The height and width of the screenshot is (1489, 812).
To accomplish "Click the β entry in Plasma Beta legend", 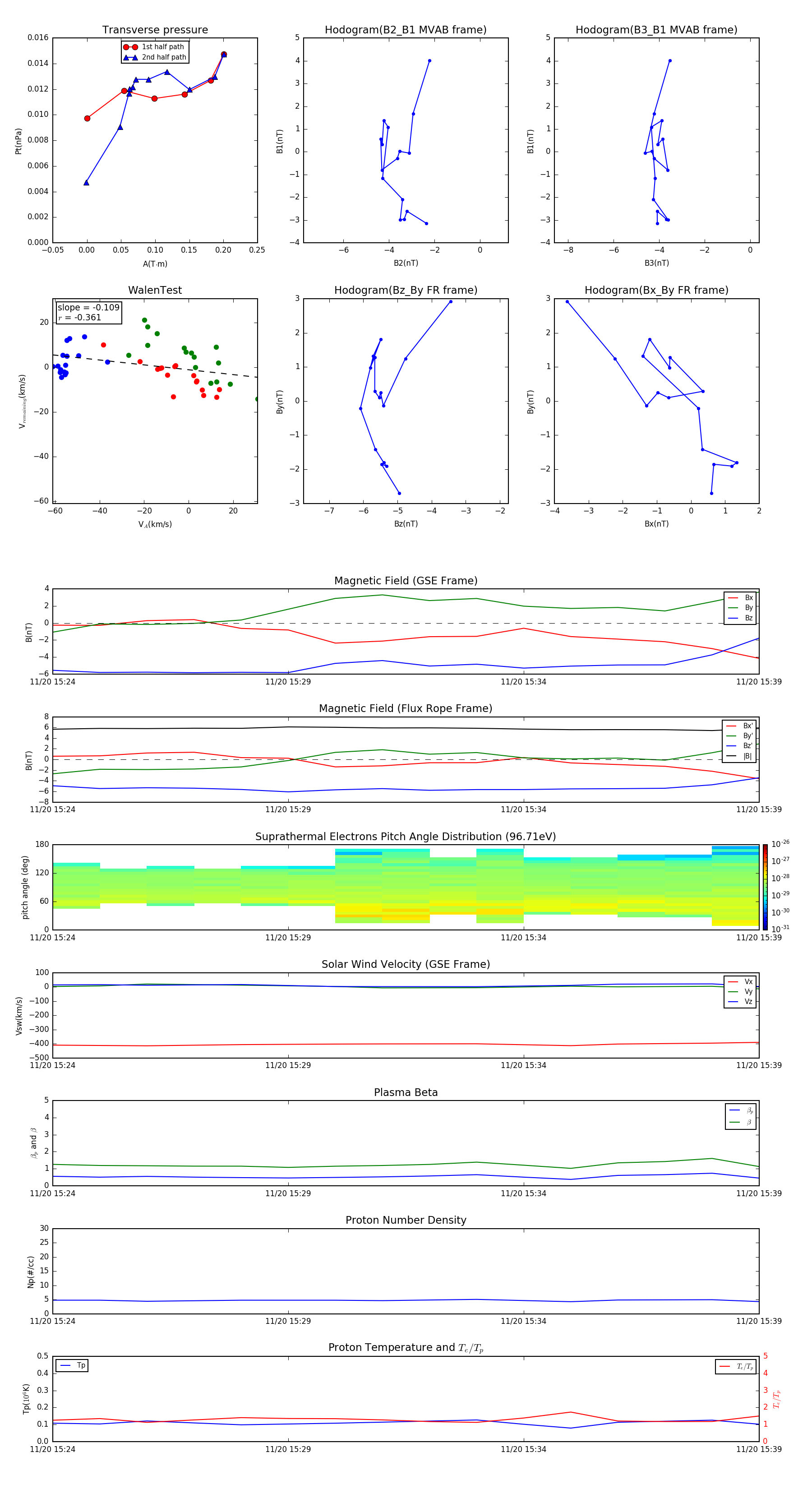I will pyautogui.click(x=741, y=1123).
